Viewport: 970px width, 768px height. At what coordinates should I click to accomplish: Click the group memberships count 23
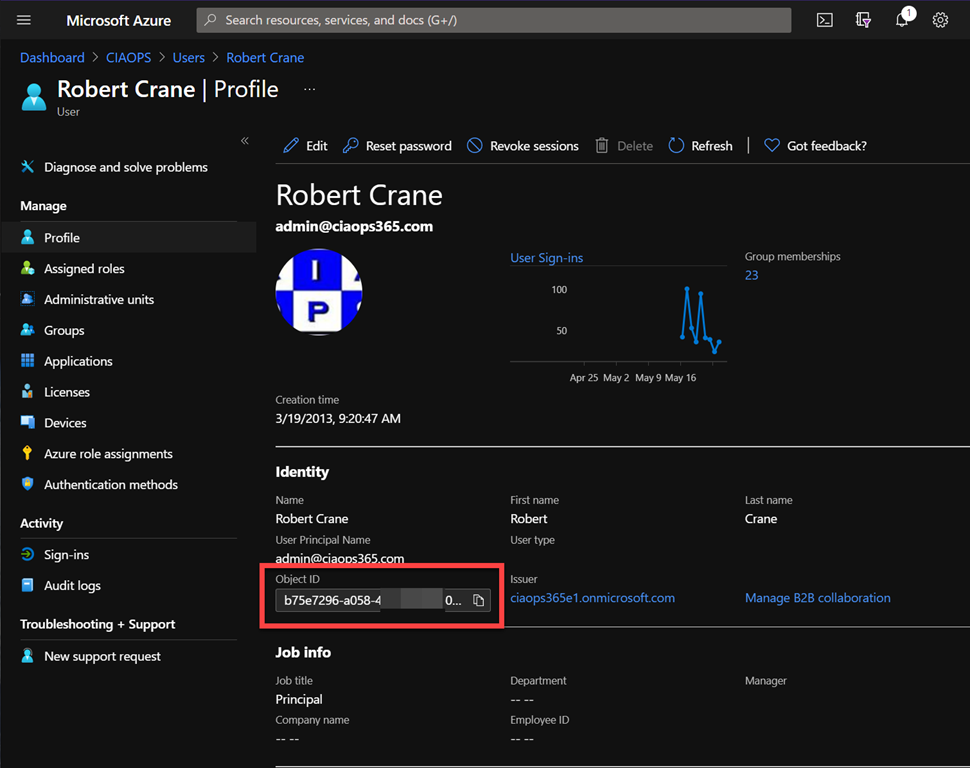click(752, 275)
